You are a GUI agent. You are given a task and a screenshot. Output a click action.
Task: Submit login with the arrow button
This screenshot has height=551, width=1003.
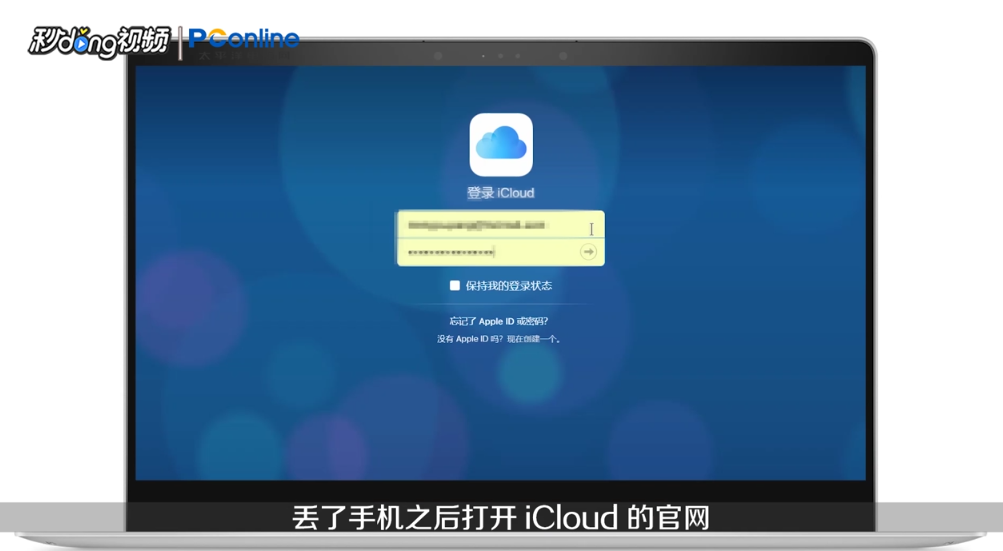click(588, 252)
